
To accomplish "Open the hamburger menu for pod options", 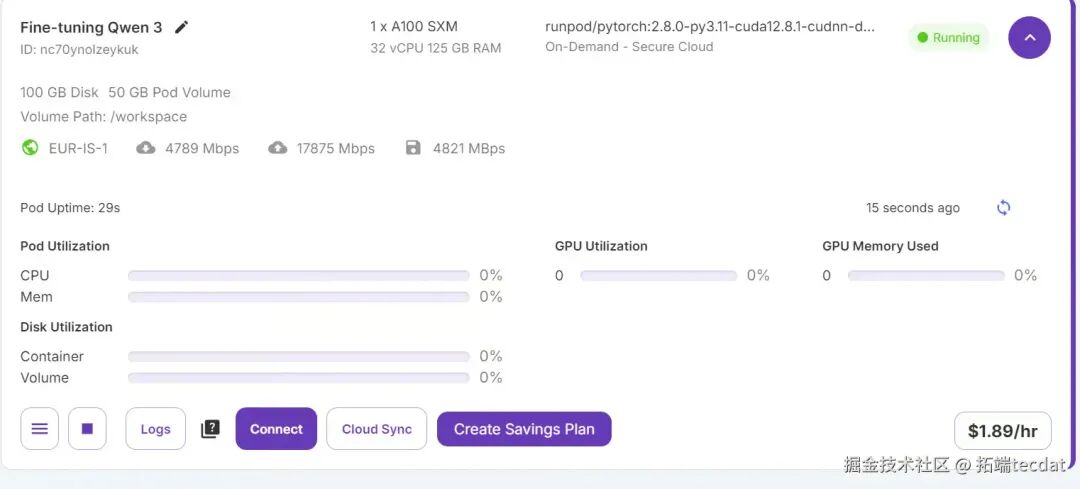I will [40, 429].
